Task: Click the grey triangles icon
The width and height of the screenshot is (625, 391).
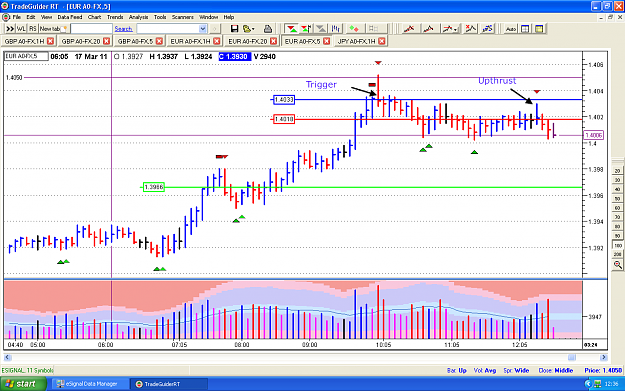Action: 321,29
